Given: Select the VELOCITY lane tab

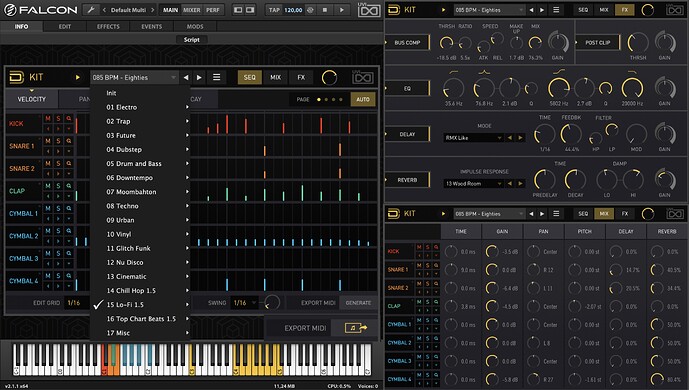Looking at the screenshot, I should pos(32,99).
